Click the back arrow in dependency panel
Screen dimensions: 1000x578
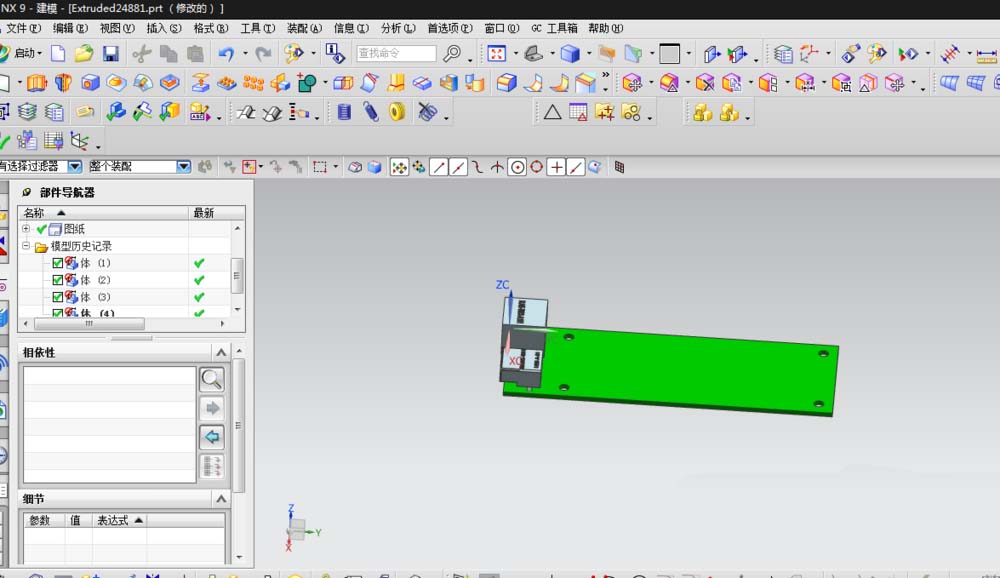tap(212, 437)
